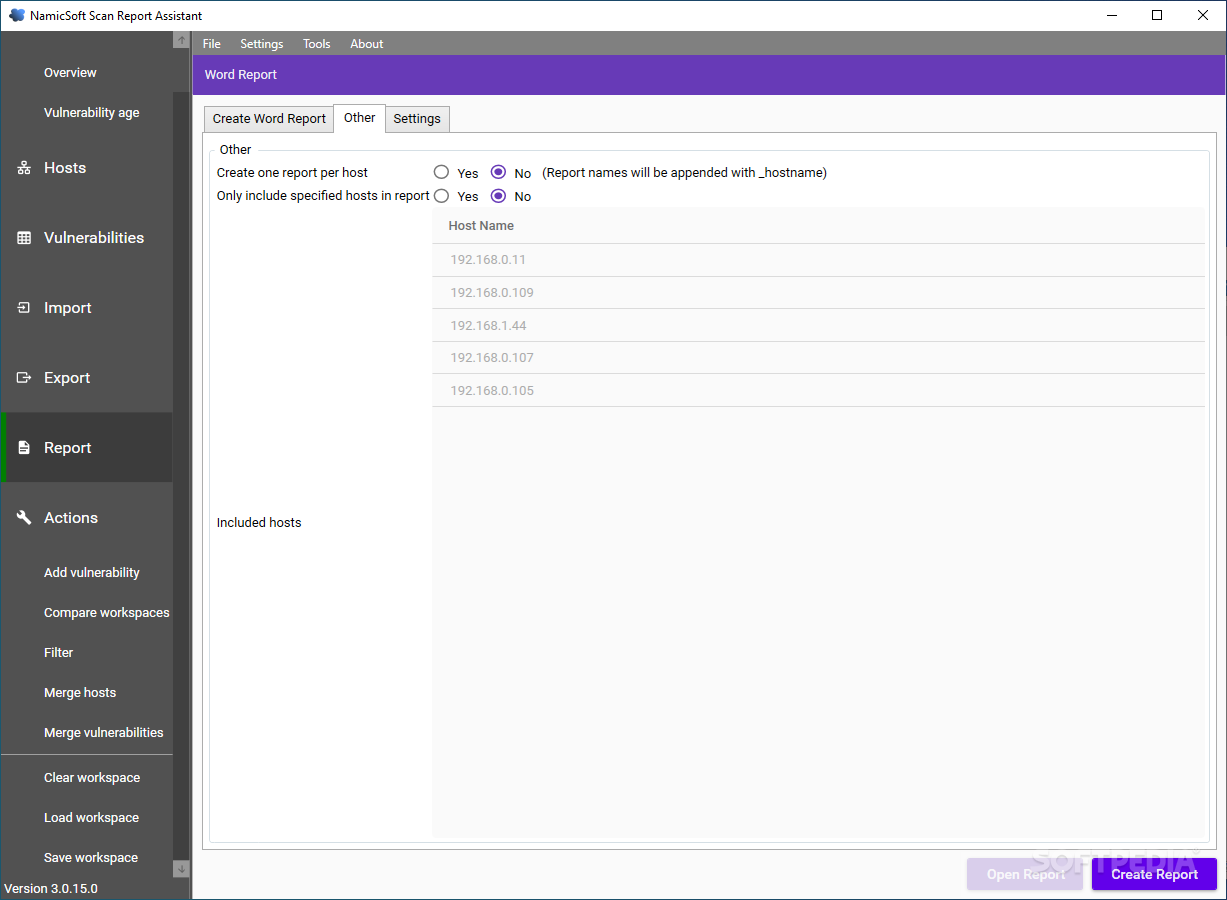
Task: Open the Settings menu in menu bar
Action: coord(262,44)
